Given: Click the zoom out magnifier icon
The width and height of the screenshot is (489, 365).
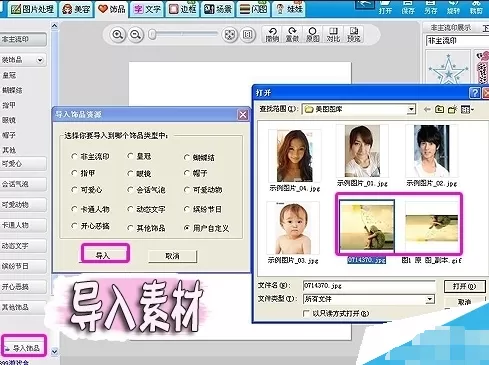Looking at the screenshot, I should coord(135,35).
